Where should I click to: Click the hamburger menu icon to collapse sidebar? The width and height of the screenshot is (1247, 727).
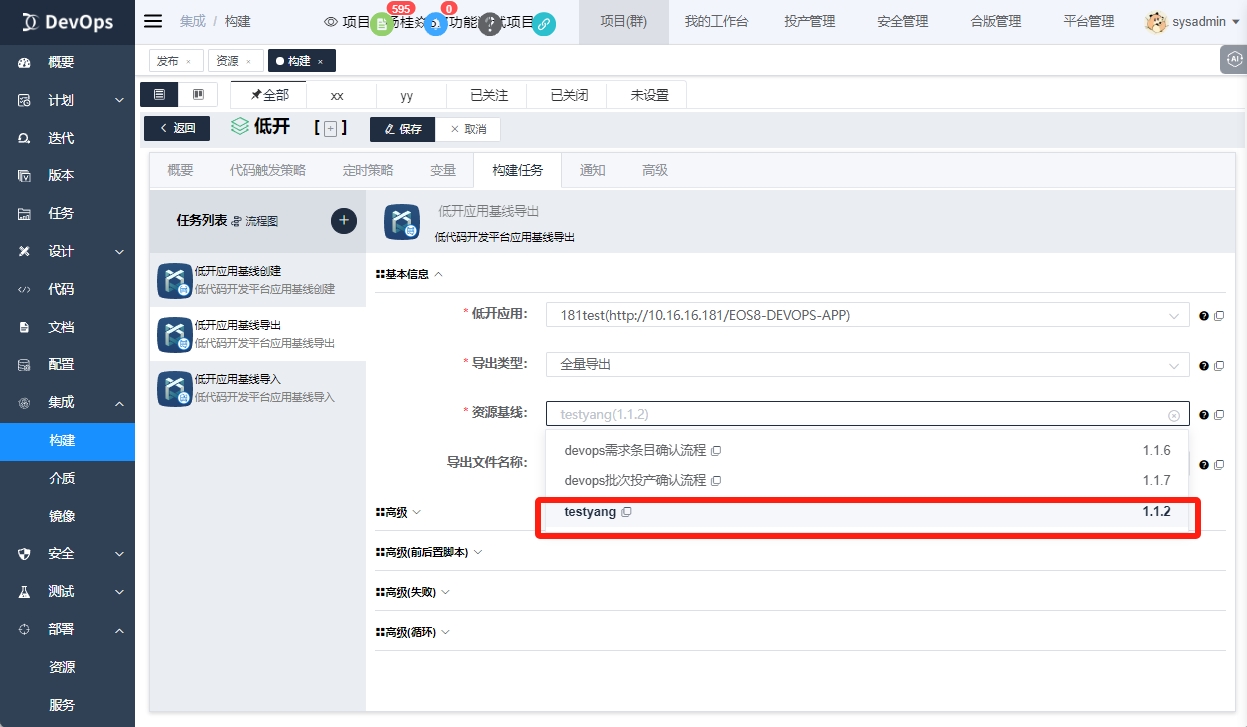point(153,21)
